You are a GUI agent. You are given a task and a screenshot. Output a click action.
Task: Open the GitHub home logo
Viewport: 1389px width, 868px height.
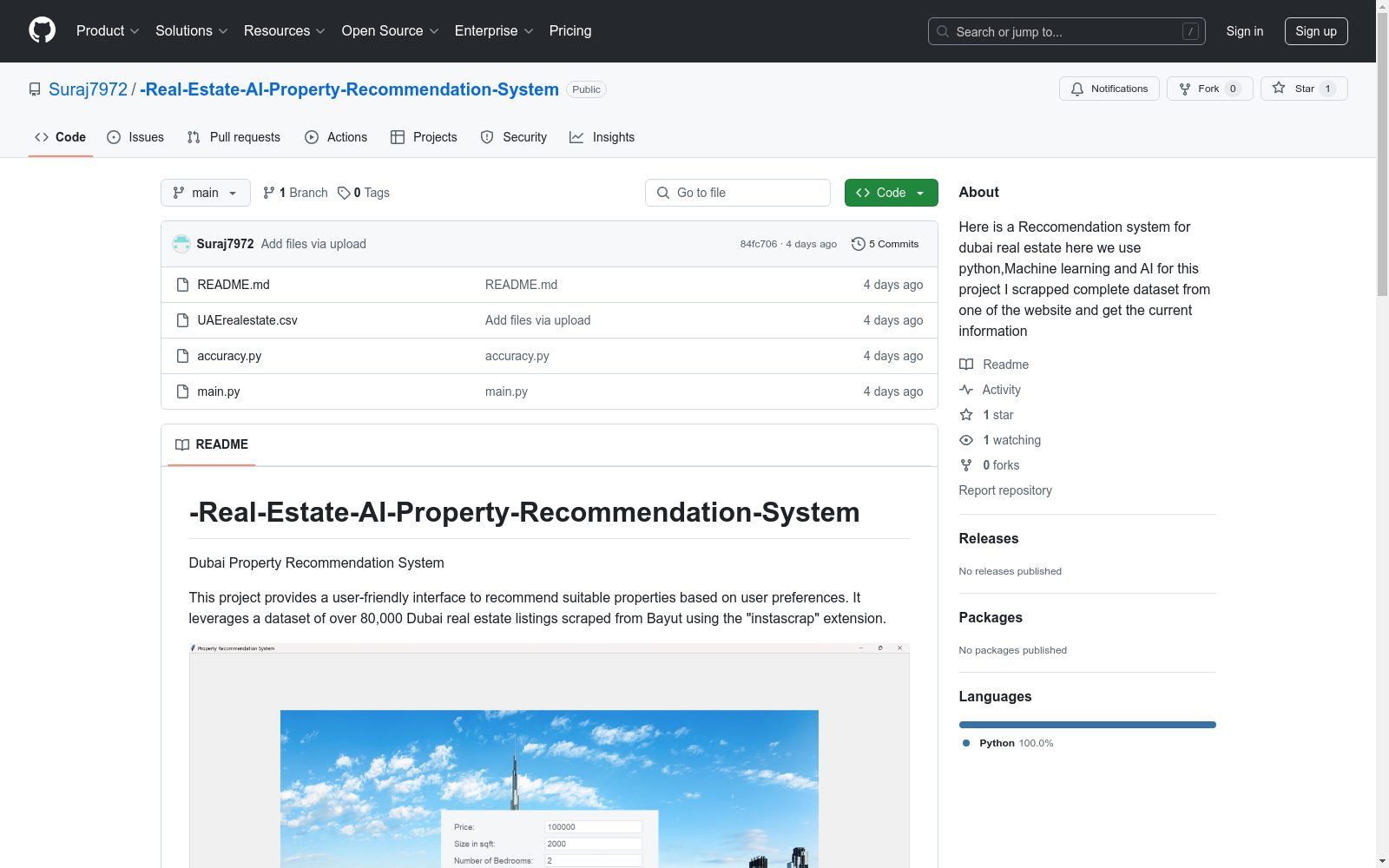pyautogui.click(x=42, y=30)
